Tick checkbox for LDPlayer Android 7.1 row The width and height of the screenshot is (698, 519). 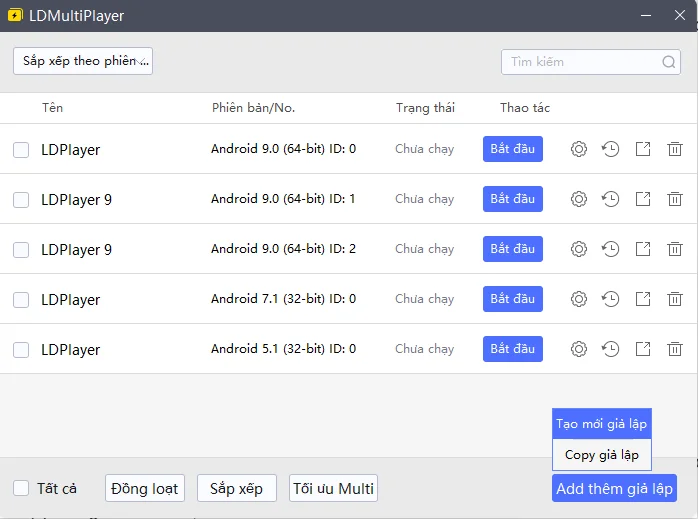point(21,300)
